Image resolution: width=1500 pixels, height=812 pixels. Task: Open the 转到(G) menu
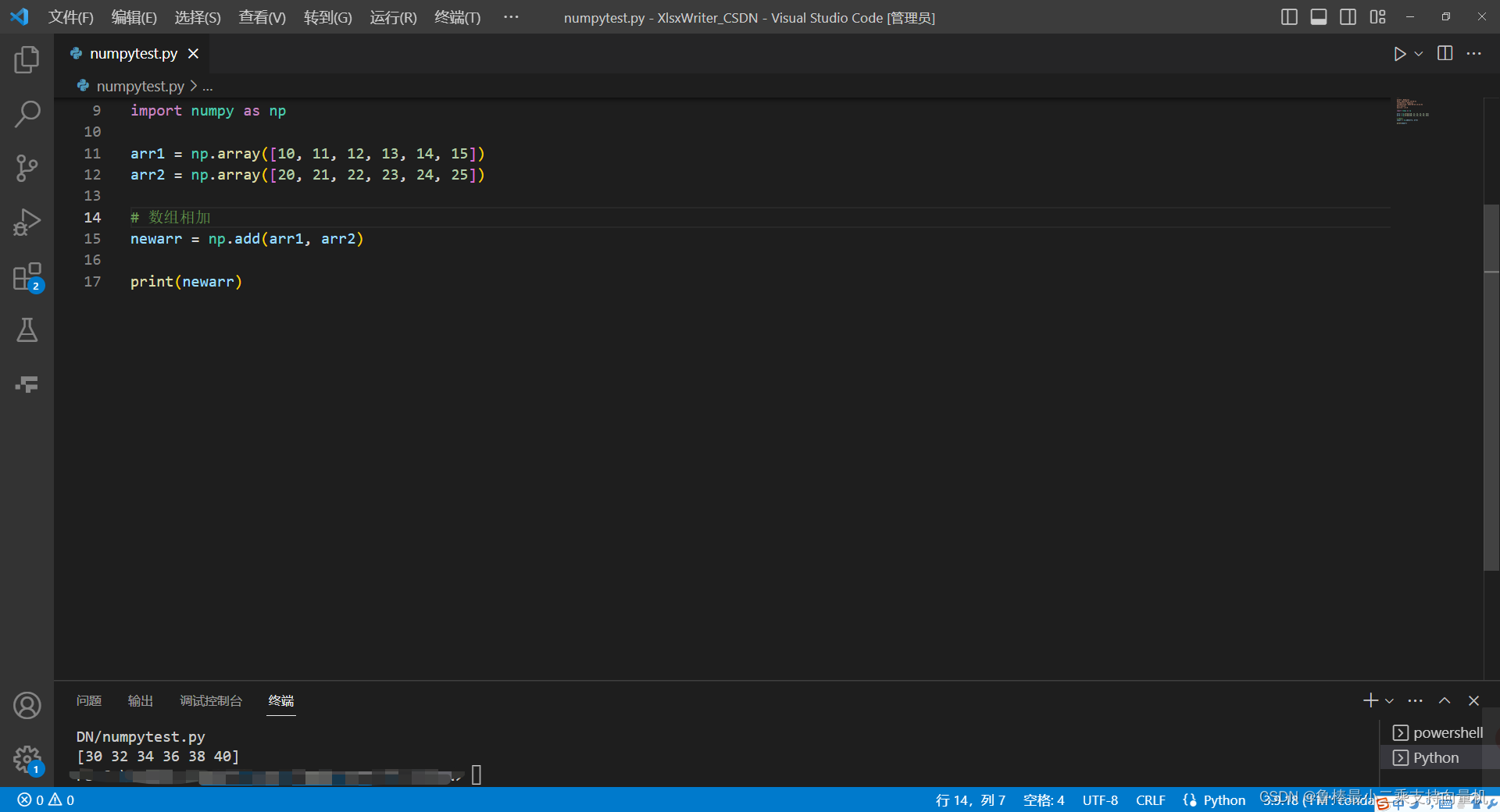tap(327, 17)
